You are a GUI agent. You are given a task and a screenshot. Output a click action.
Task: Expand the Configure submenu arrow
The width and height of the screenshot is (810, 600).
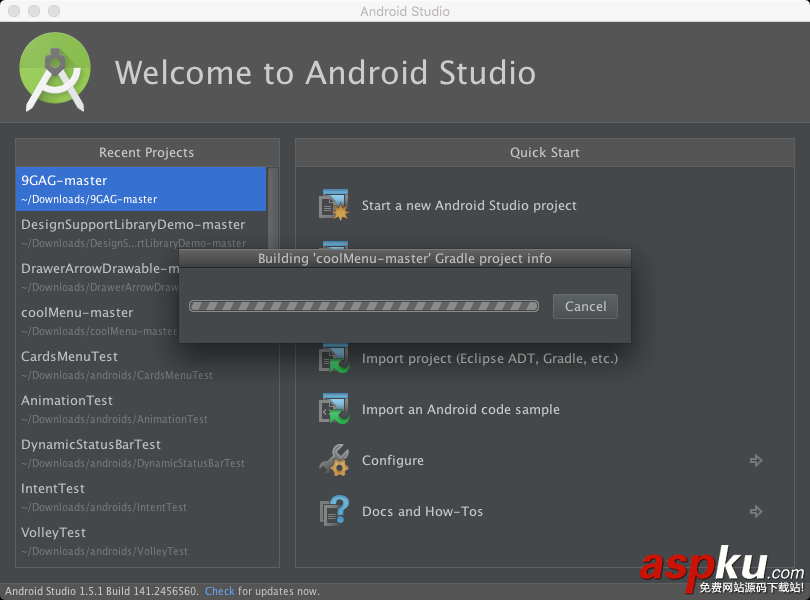[x=756, y=460]
